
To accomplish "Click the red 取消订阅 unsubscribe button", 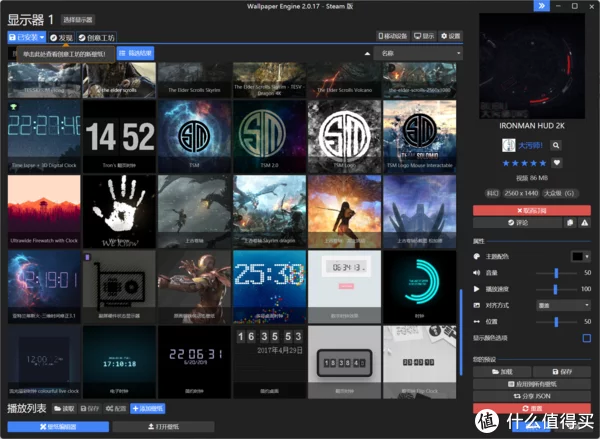I will click(532, 210).
